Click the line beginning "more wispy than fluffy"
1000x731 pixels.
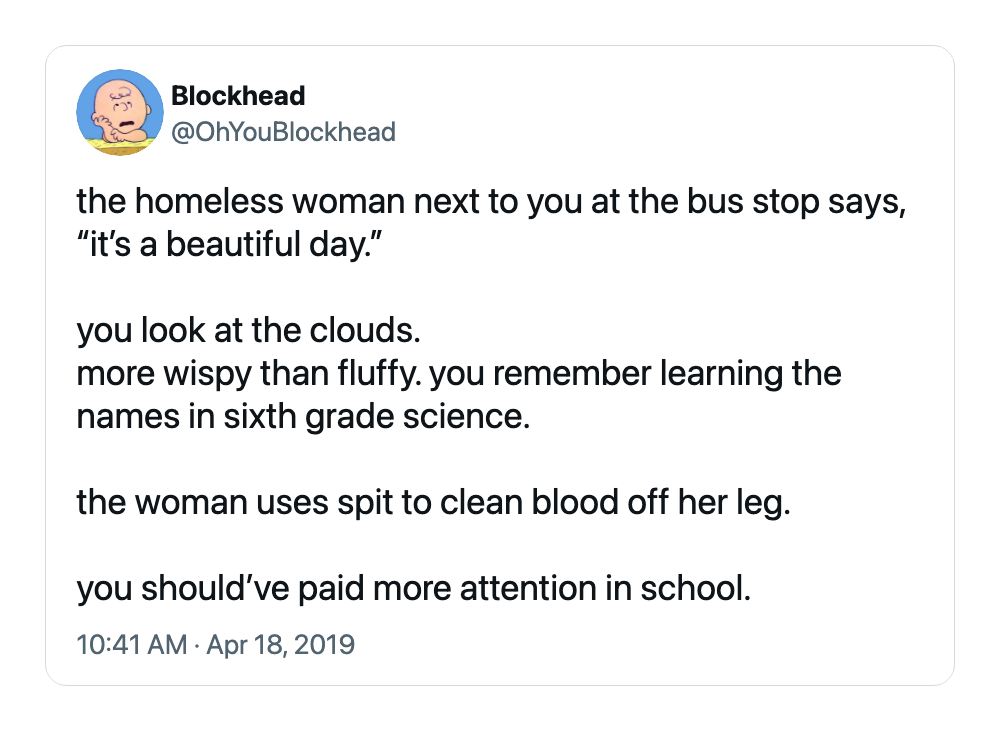click(x=459, y=374)
